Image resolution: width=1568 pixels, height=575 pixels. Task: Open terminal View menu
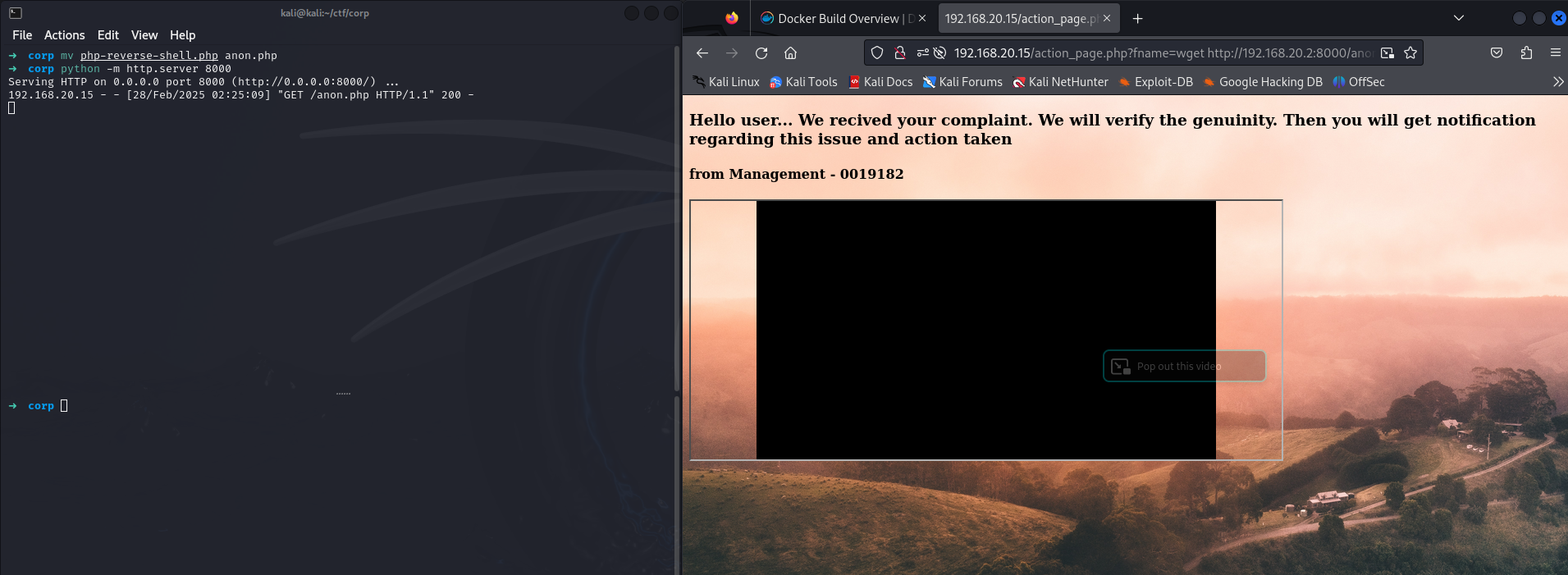click(144, 35)
